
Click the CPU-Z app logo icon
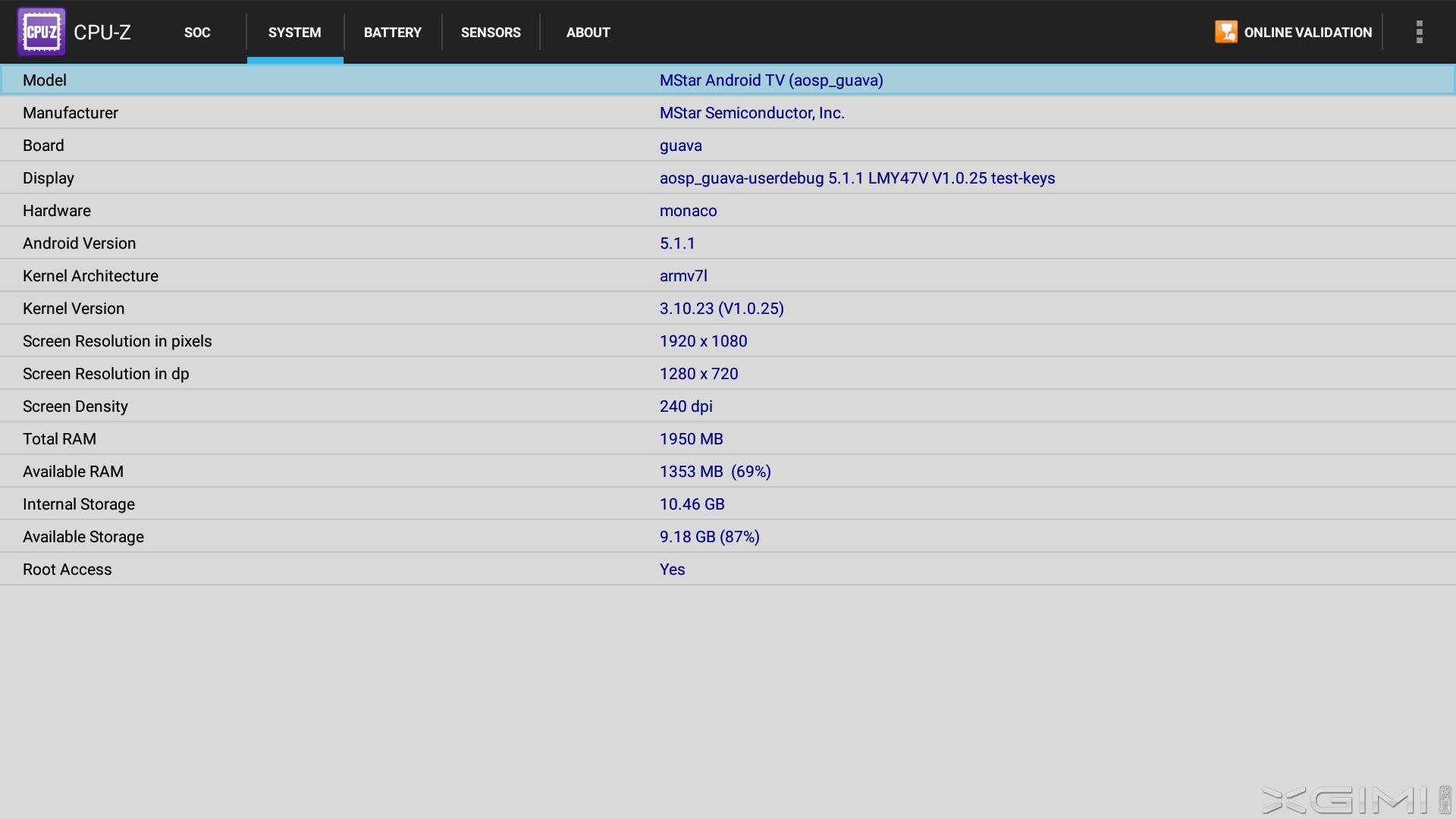pos(42,32)
